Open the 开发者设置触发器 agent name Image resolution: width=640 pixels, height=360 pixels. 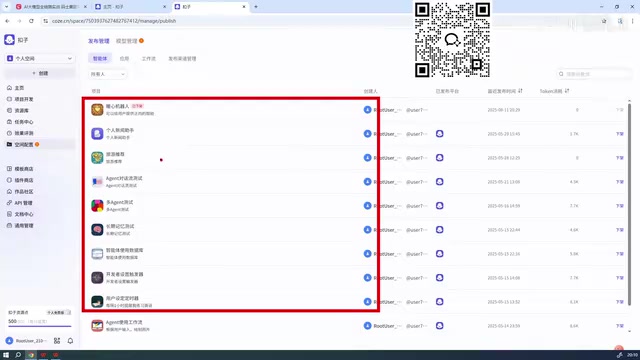tap(124, 274)
